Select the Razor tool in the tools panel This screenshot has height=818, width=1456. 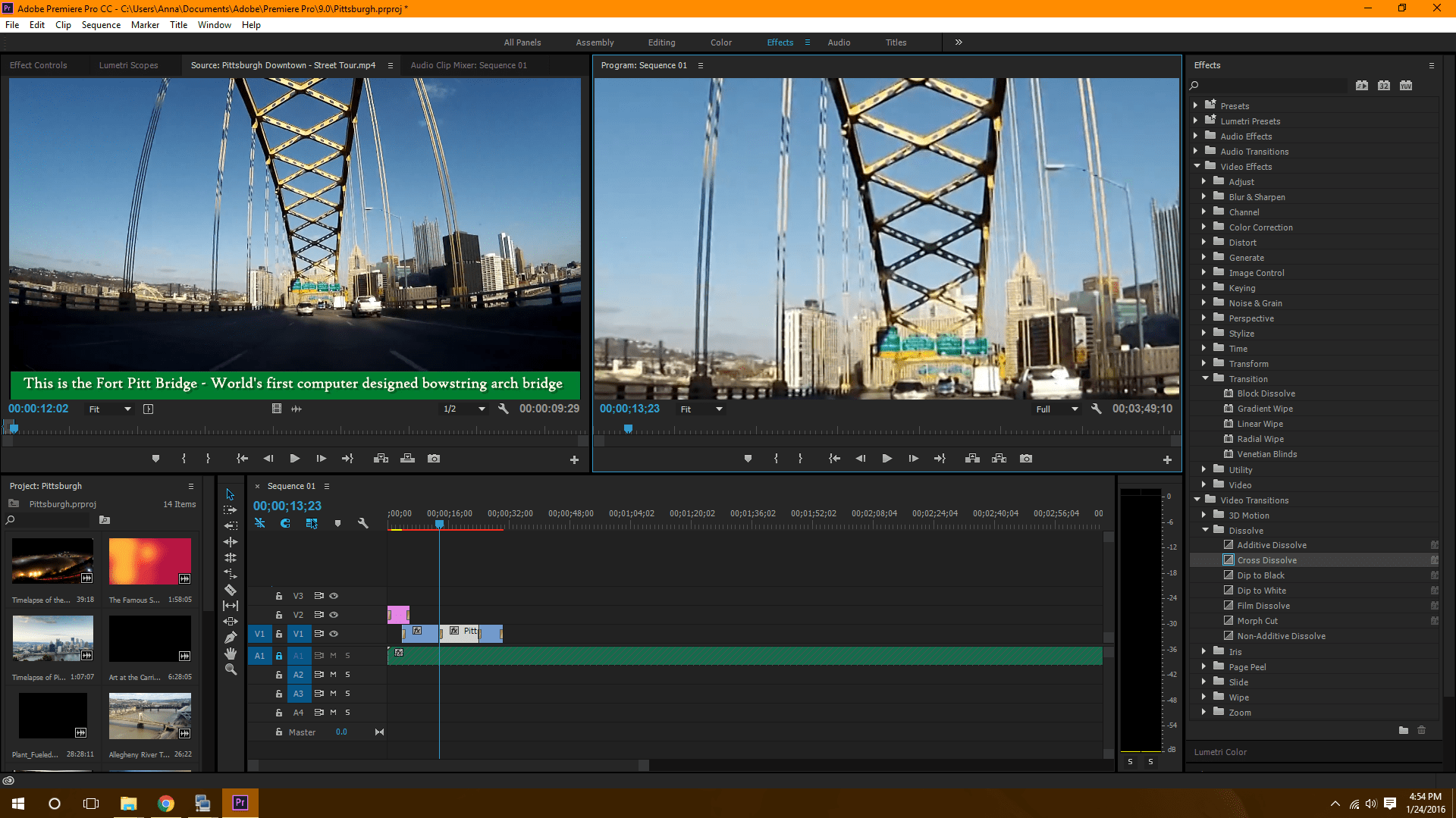(x=231, y=590)
